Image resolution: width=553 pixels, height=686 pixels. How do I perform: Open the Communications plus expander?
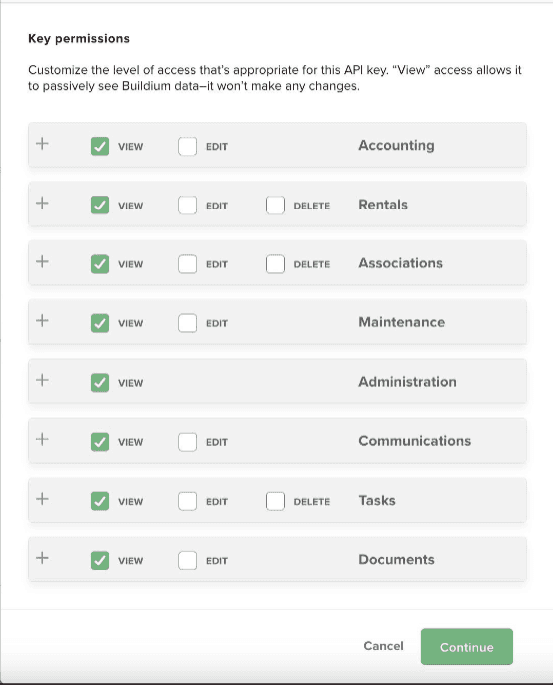42,439
